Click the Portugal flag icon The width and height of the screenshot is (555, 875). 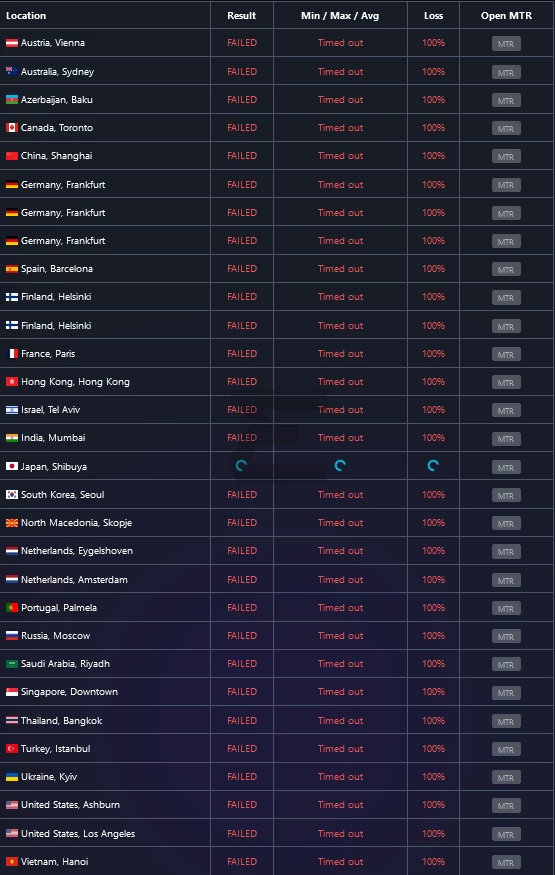tap(12, 608)
